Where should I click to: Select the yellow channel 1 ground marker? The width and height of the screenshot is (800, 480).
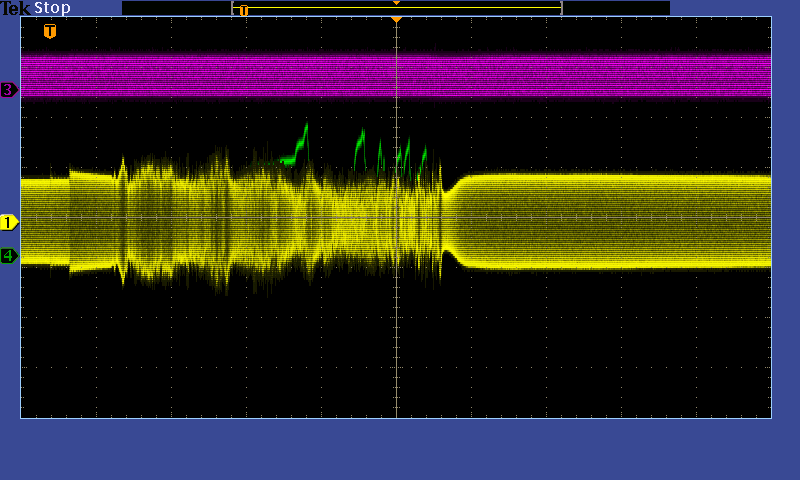pyautogui.click(x=9, y=222)
